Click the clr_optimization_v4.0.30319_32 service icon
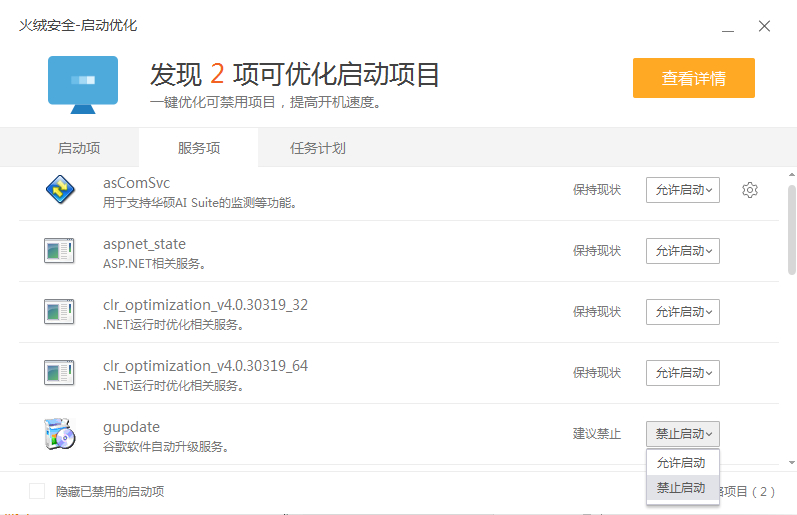 (59, 312)
